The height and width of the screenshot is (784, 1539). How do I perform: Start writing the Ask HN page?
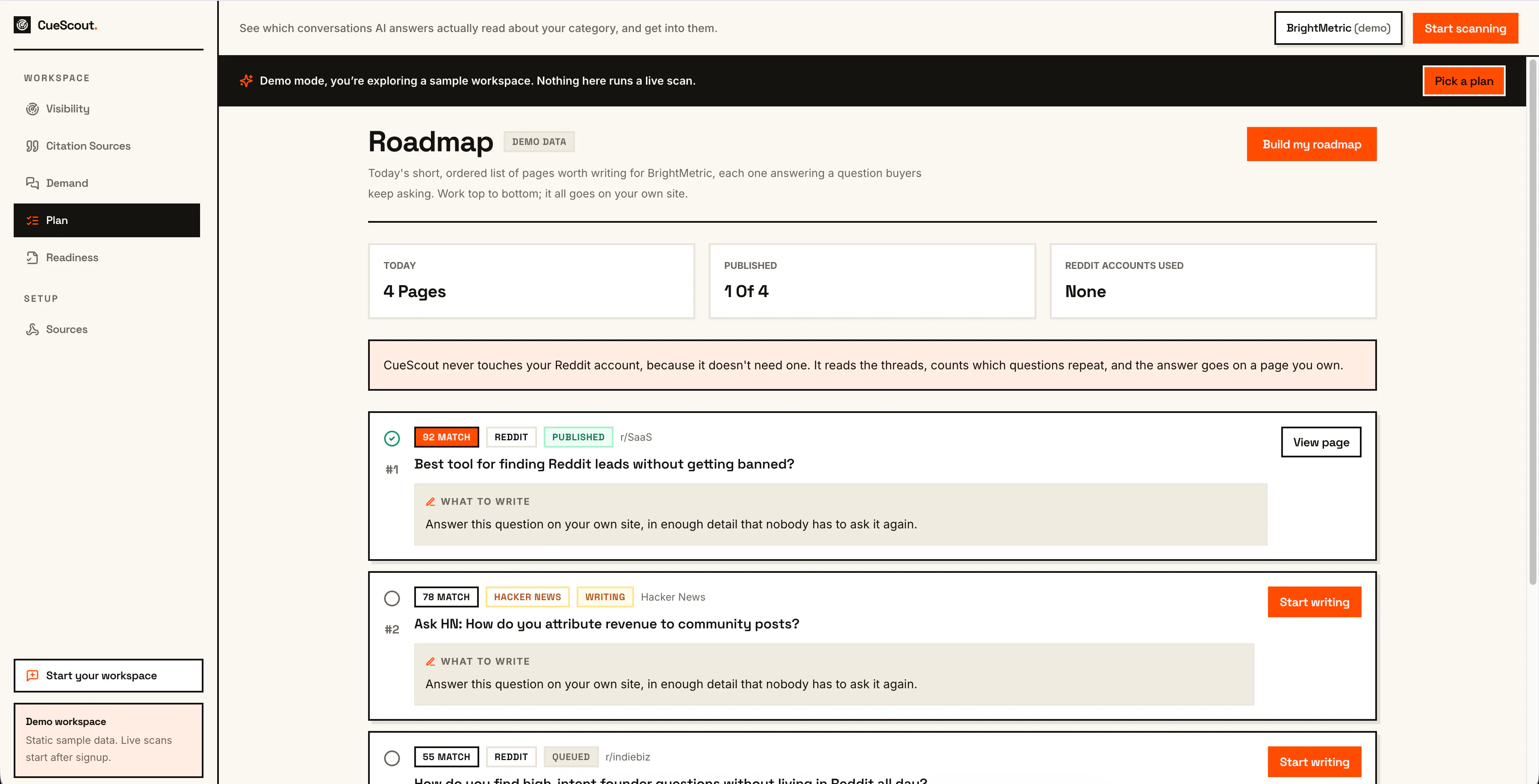[x=1315, y=602]
